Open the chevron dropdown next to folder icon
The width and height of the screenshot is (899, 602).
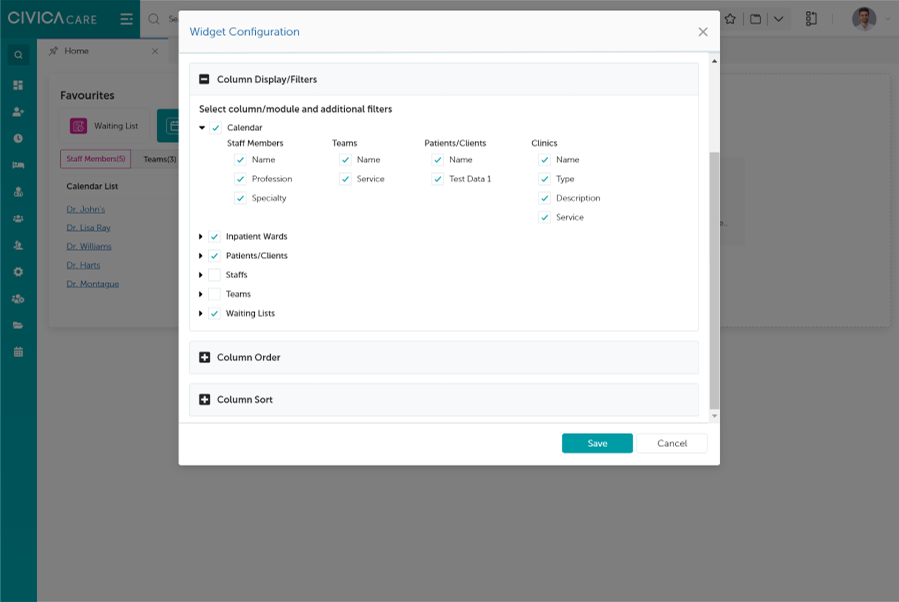coord(778,19)
